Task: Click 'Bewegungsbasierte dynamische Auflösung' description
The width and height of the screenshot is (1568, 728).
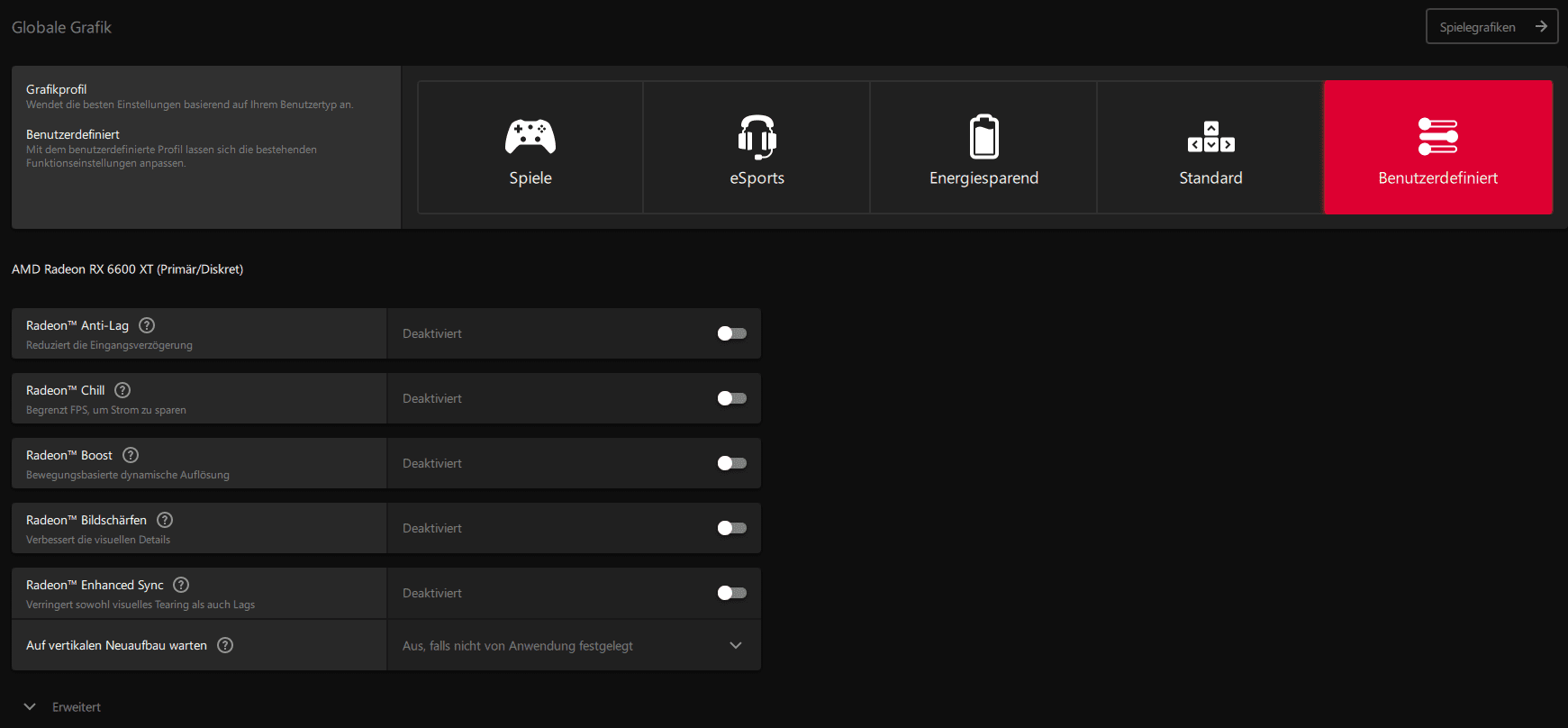Action: click(128, 475)
